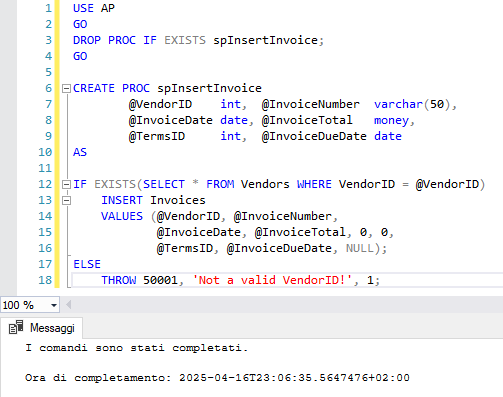Open the 100 % zoom dropdown
Screen dimensions: 503x397
click(x=54, y=305)
